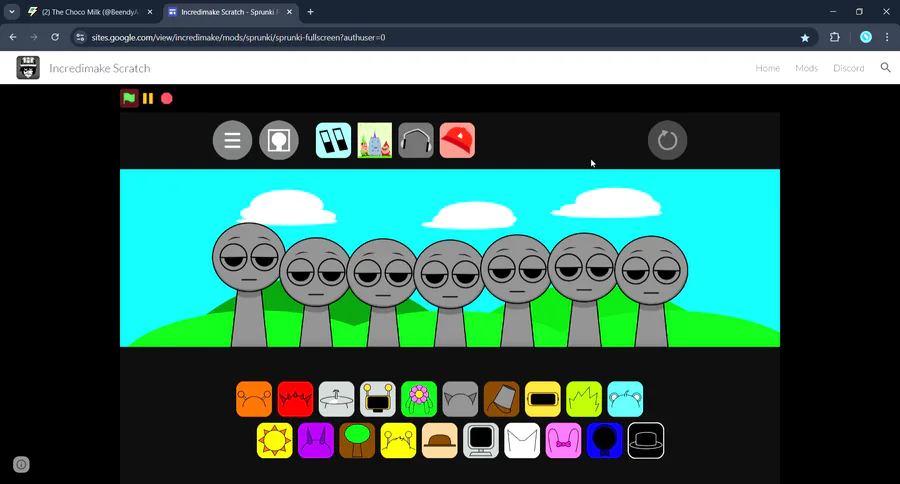Pick the pink bunny bow sound icon
Viewport: 900px width, 484px height.
(564, 440)
